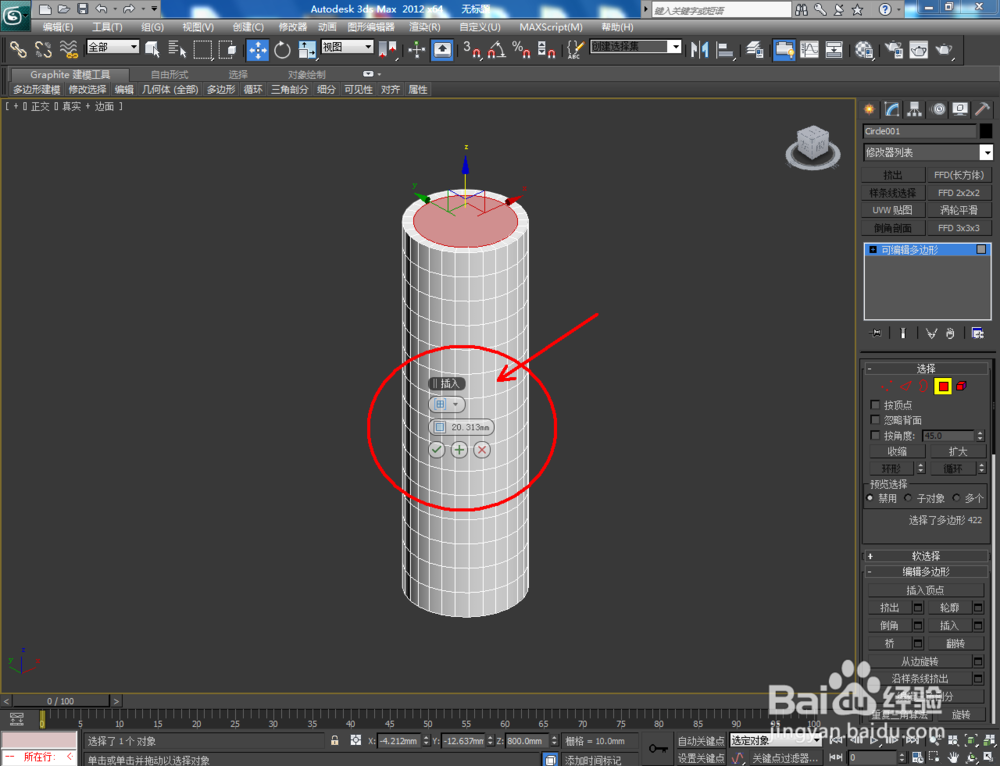Choose the Rectangular Selection Region tool
The height and width of the screenshot is (766, 1000).
point(203,49)
